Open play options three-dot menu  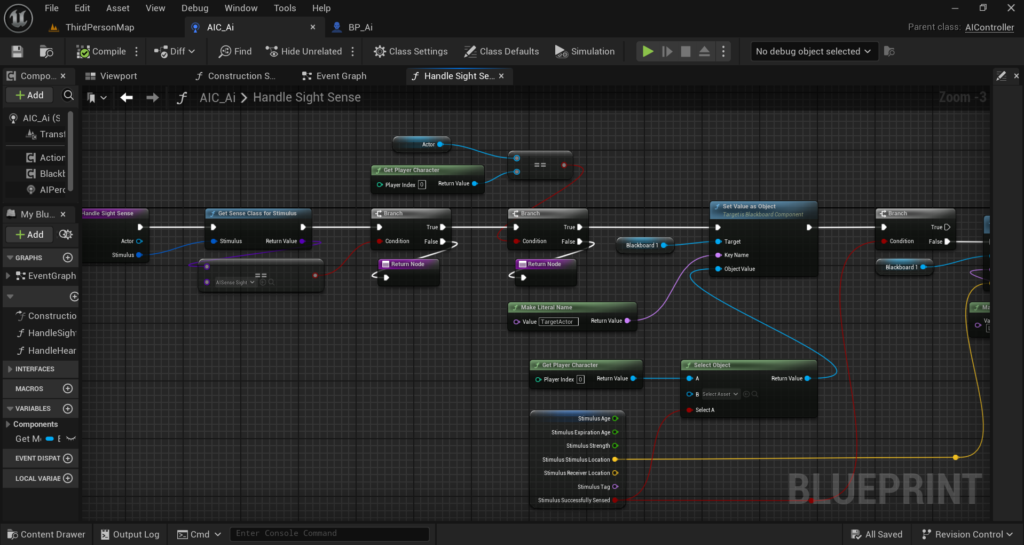(723, 52)
